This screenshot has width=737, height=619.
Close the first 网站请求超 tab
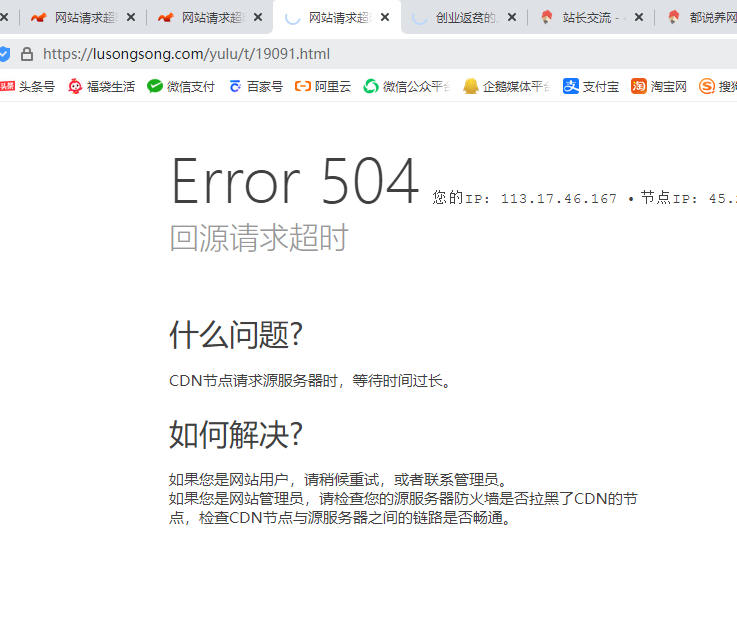(x=131, y=17)
